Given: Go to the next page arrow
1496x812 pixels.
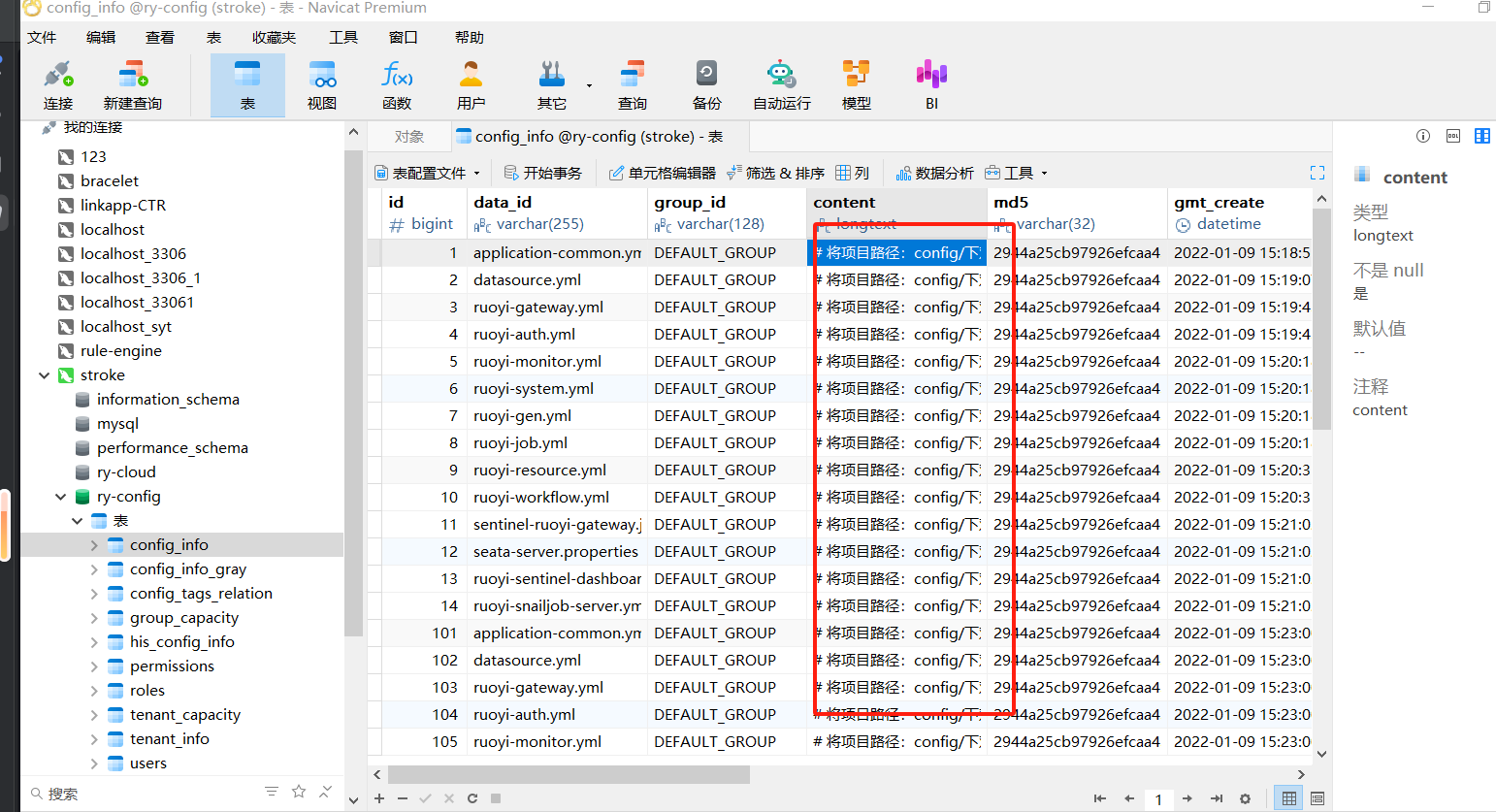Looking at the screenshot, I should pyautogui.click(x=1187, y=798).
